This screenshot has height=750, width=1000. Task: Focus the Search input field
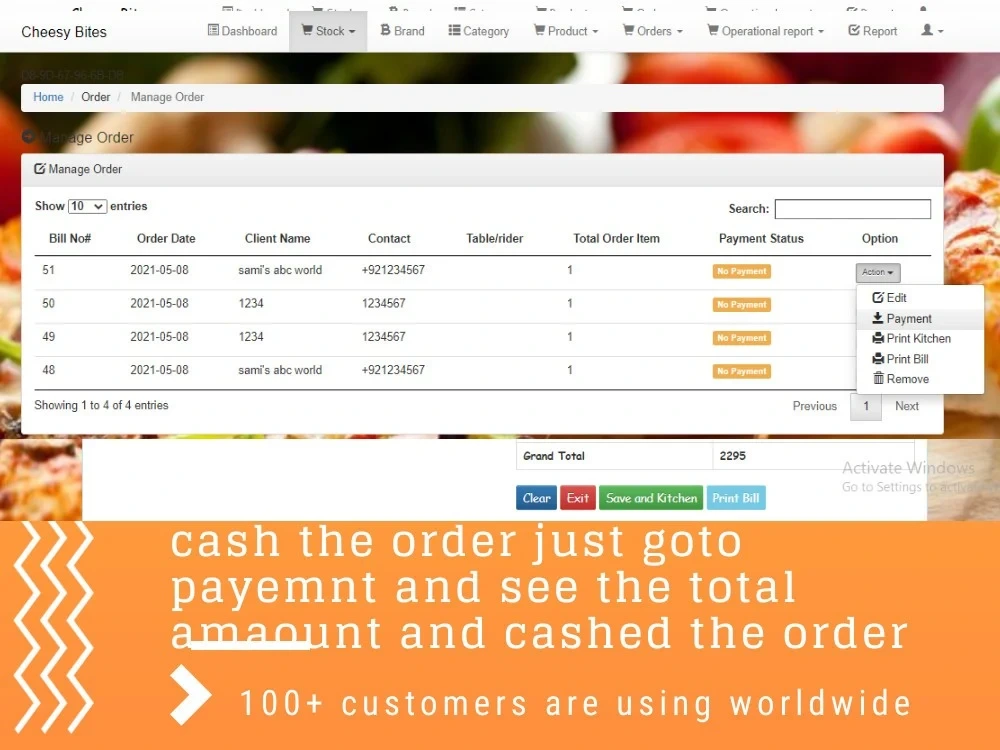tap(853, 209)
